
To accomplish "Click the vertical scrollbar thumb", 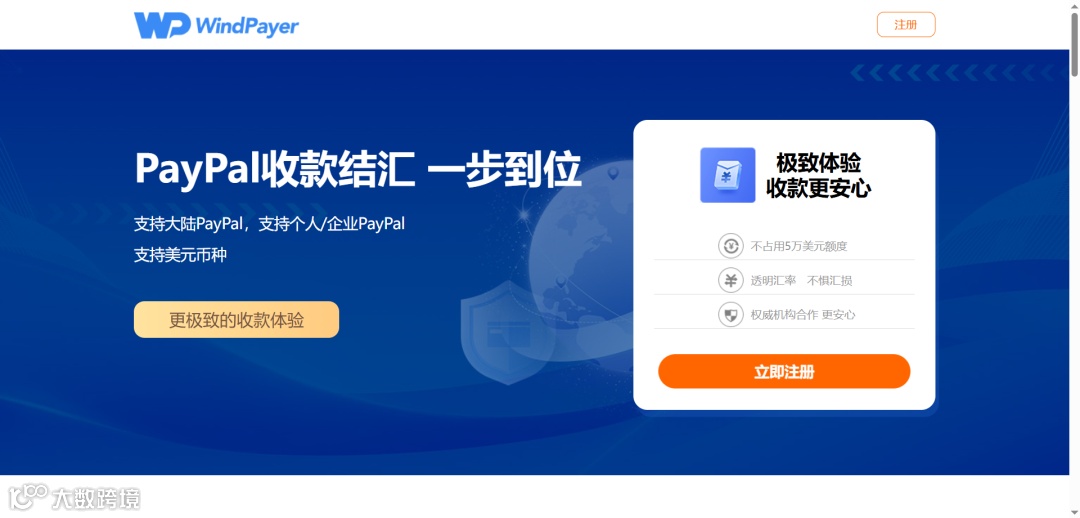I will 1074,45.
